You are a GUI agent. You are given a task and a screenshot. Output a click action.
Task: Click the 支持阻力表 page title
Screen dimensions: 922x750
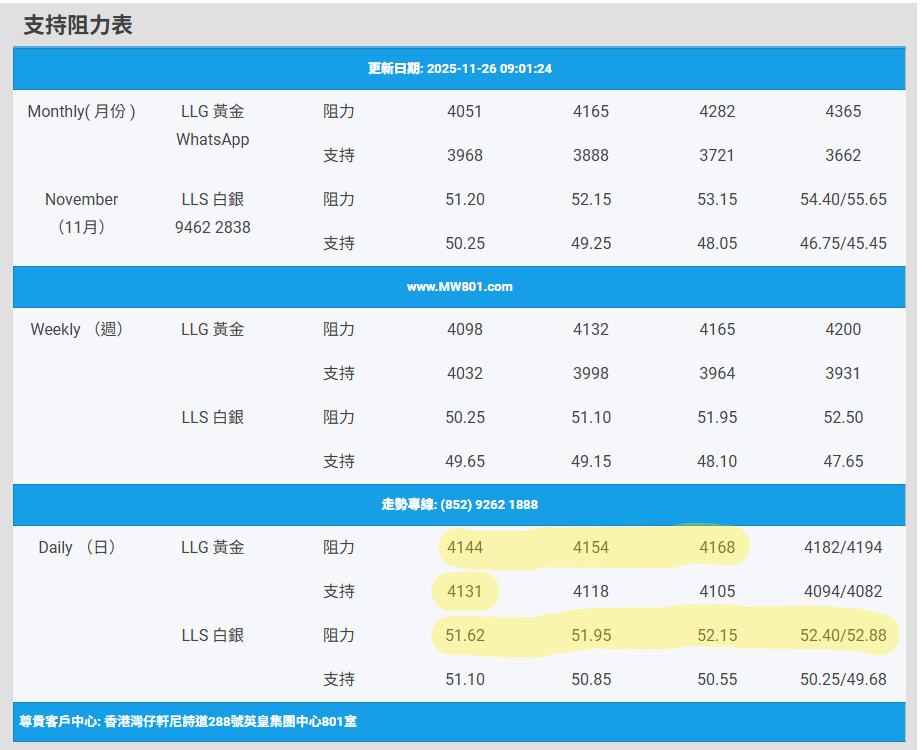(78, 26)
